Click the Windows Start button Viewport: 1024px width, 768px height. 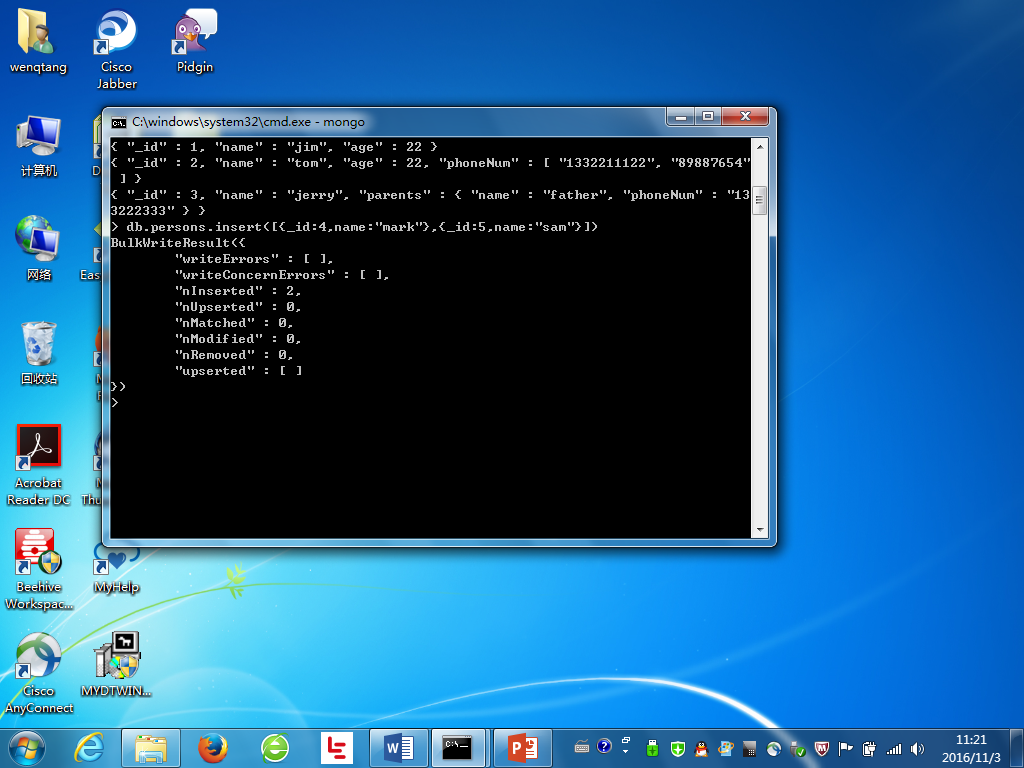26,748
